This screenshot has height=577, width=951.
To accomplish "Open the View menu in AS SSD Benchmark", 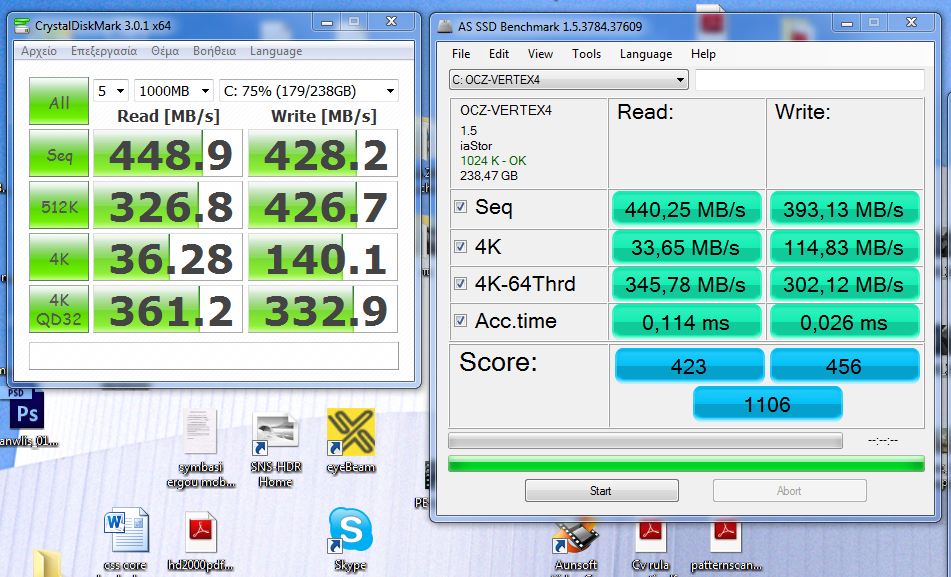I will [540, 54].
